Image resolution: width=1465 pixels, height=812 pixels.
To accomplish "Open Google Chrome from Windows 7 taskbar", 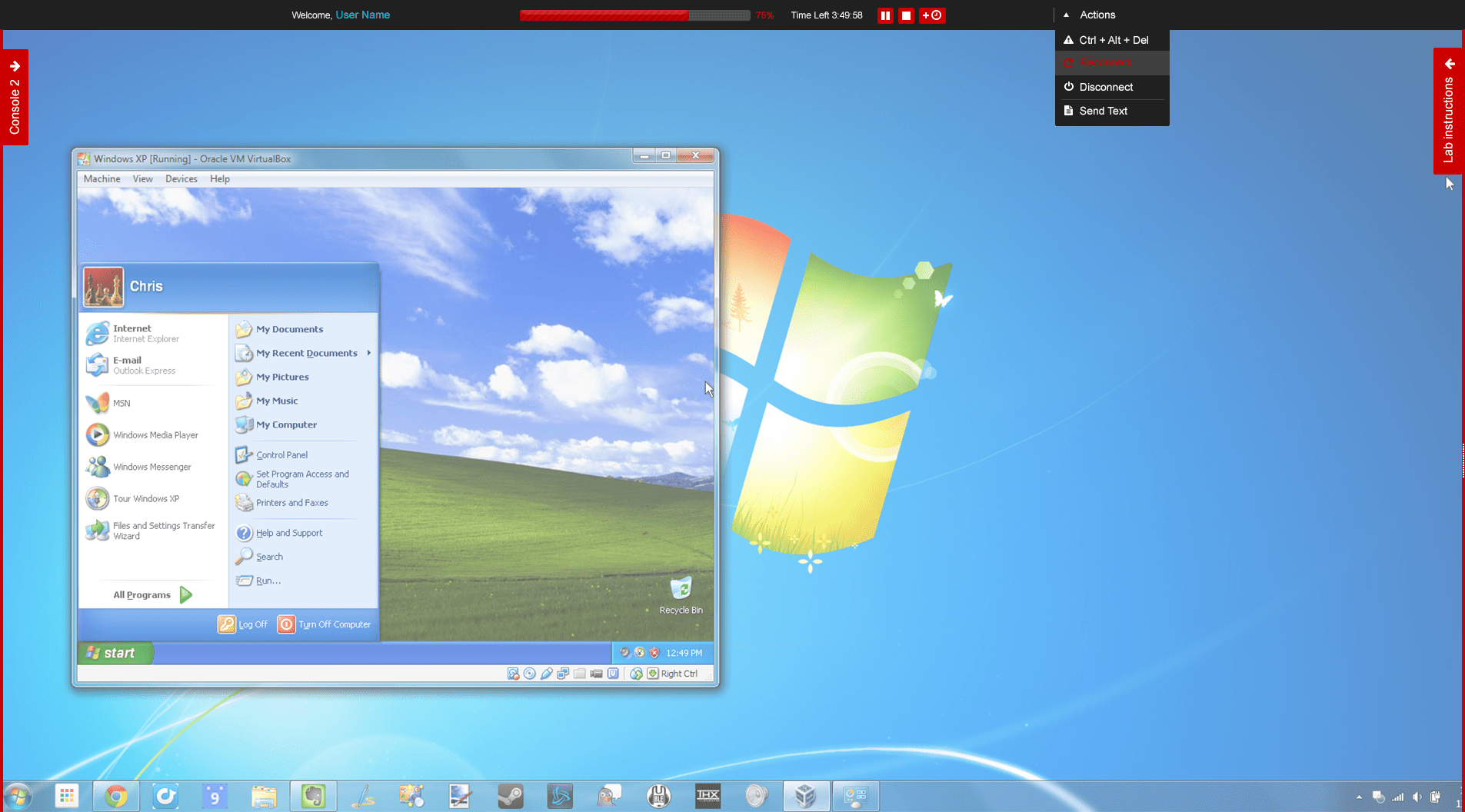I will (116, 796).
